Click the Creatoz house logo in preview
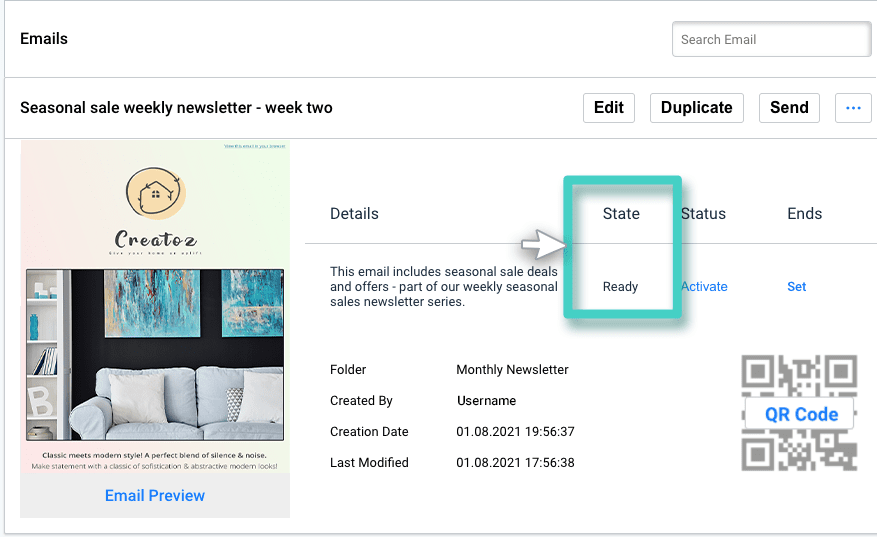This screenshot has width=877, height=537. [155, 195]
